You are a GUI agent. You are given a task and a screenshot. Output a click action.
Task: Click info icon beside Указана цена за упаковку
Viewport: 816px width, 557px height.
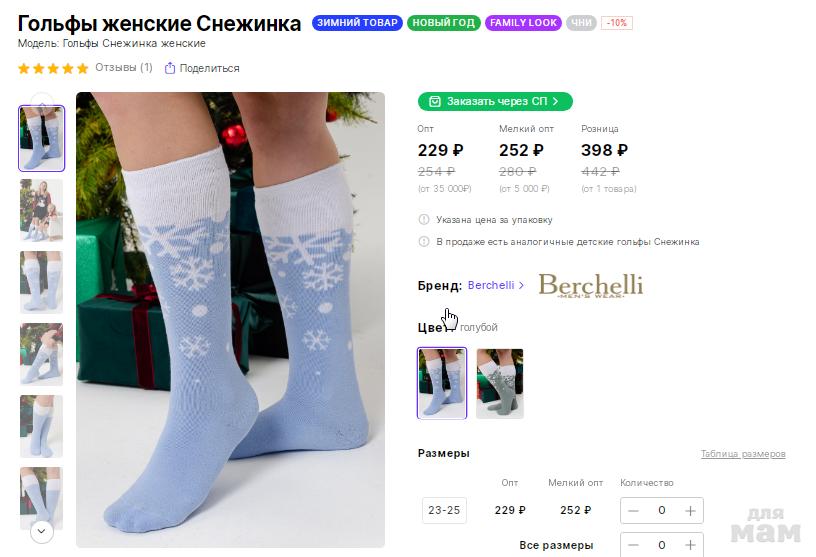click(x=424, y=220)
